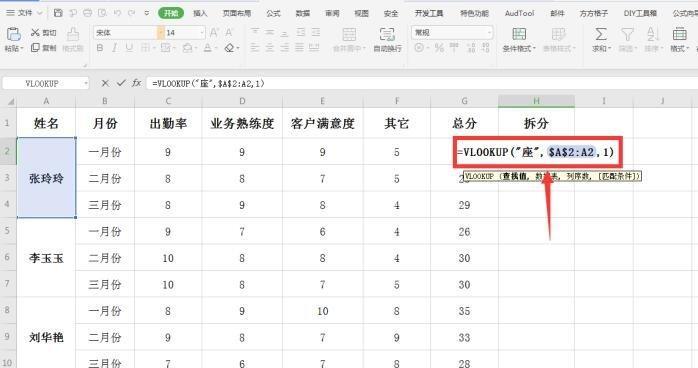Expand the quick access toolbar customize arrow

[146, 13]
